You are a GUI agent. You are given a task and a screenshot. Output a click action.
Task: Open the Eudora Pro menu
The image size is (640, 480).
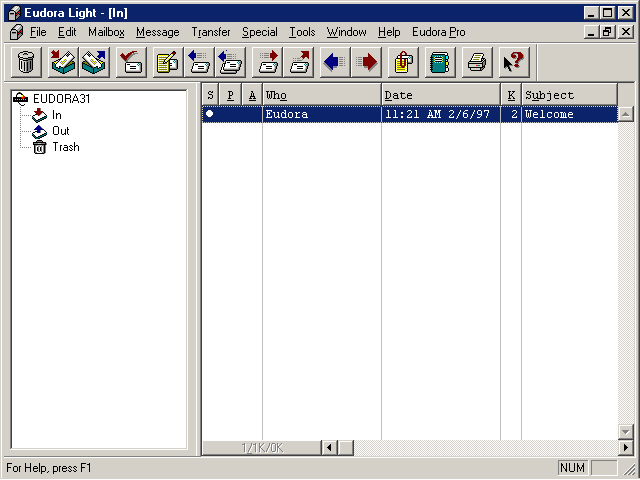(x=439, y=32)
